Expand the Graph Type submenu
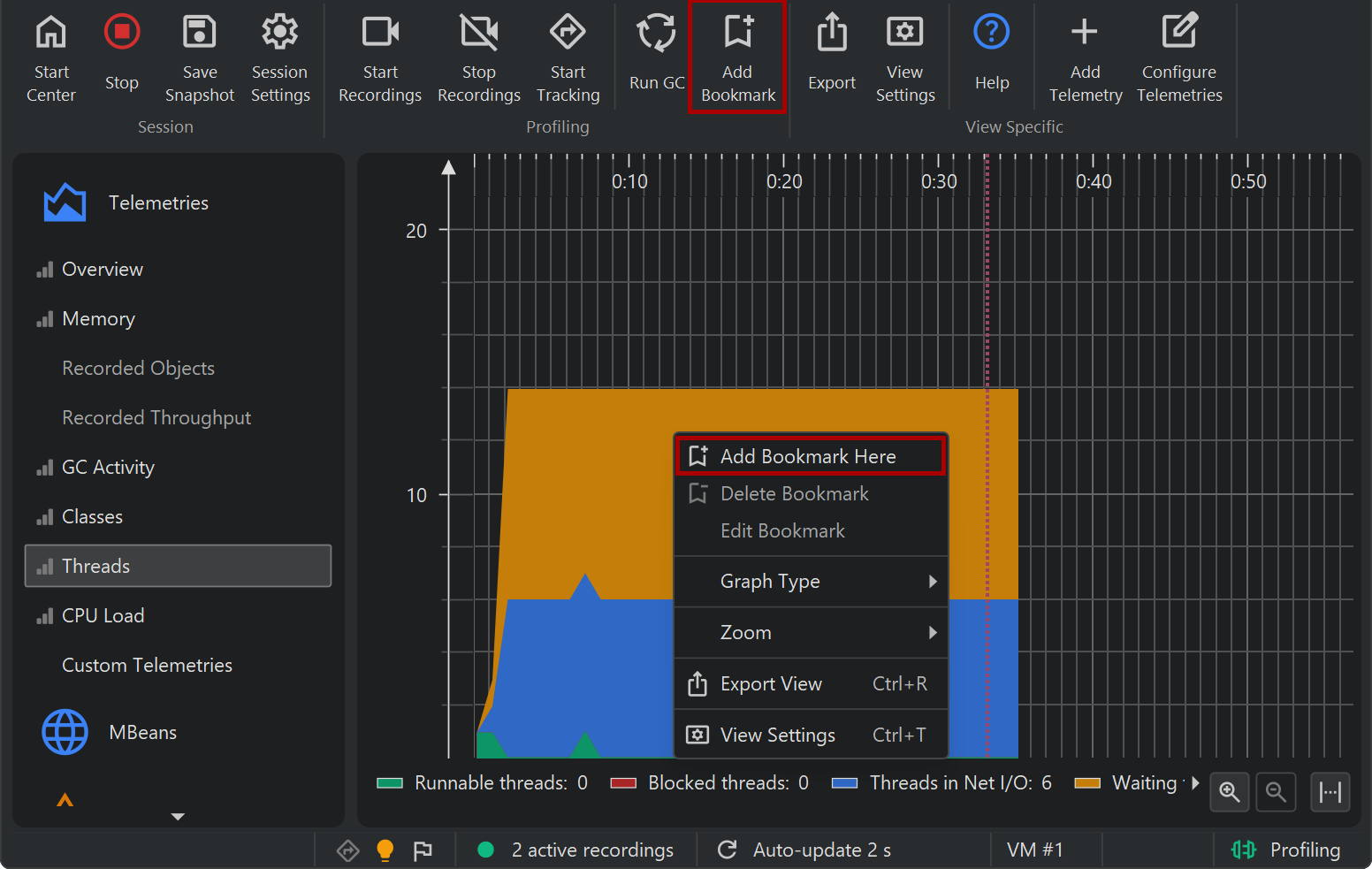Image resolution: width=1372 pixels, height=869 pixels. click(x=811, y=582)
